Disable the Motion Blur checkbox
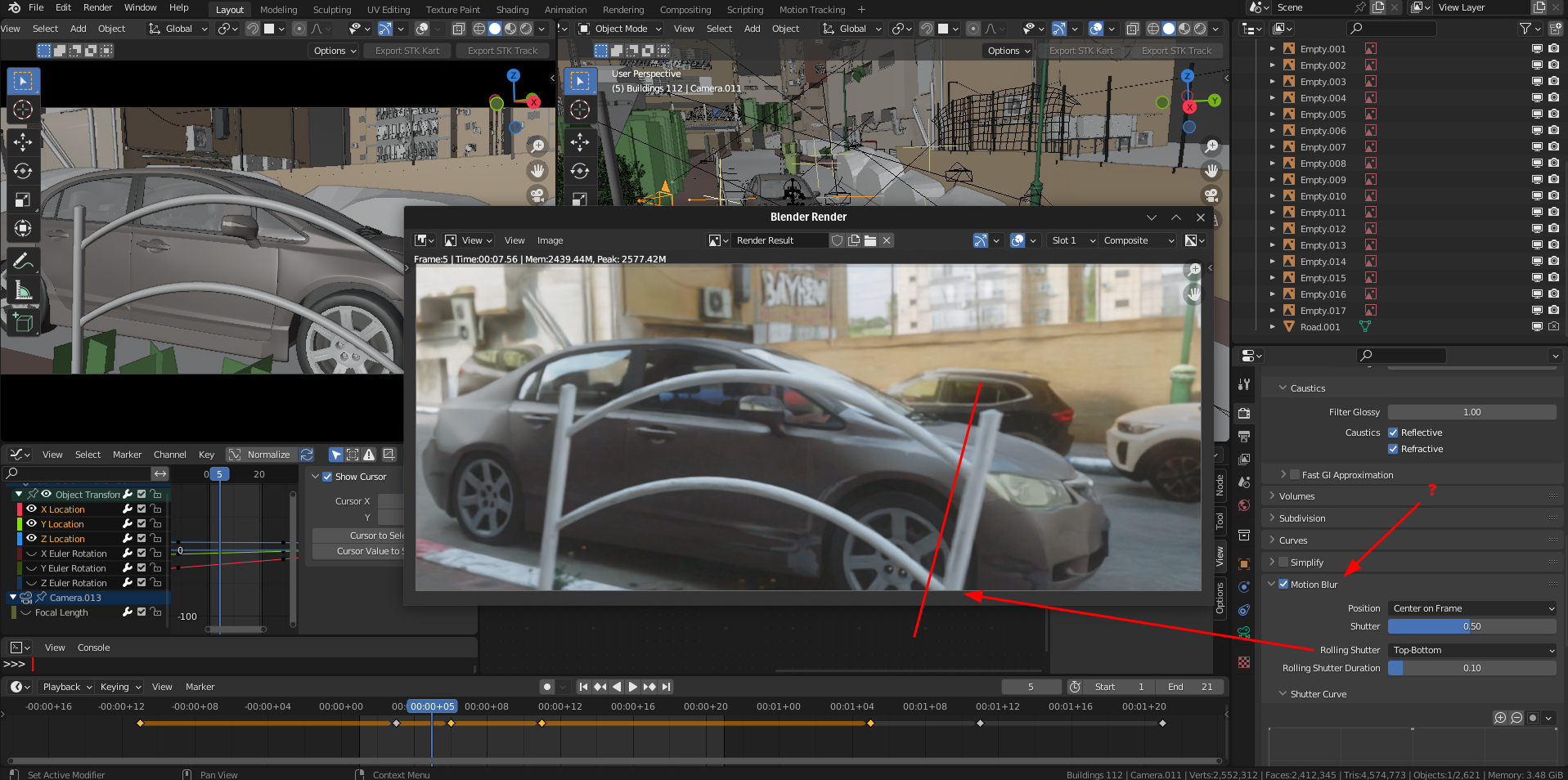The height and width of the screenshot is (780, 1568). point(1283,585)
